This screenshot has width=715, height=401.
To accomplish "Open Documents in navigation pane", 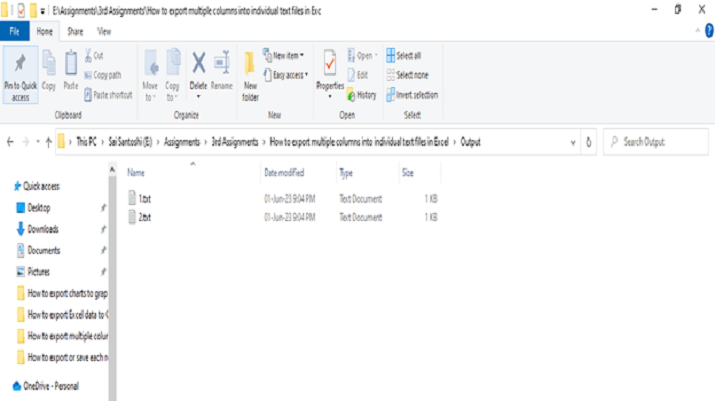I will click(x=38, y=250).
